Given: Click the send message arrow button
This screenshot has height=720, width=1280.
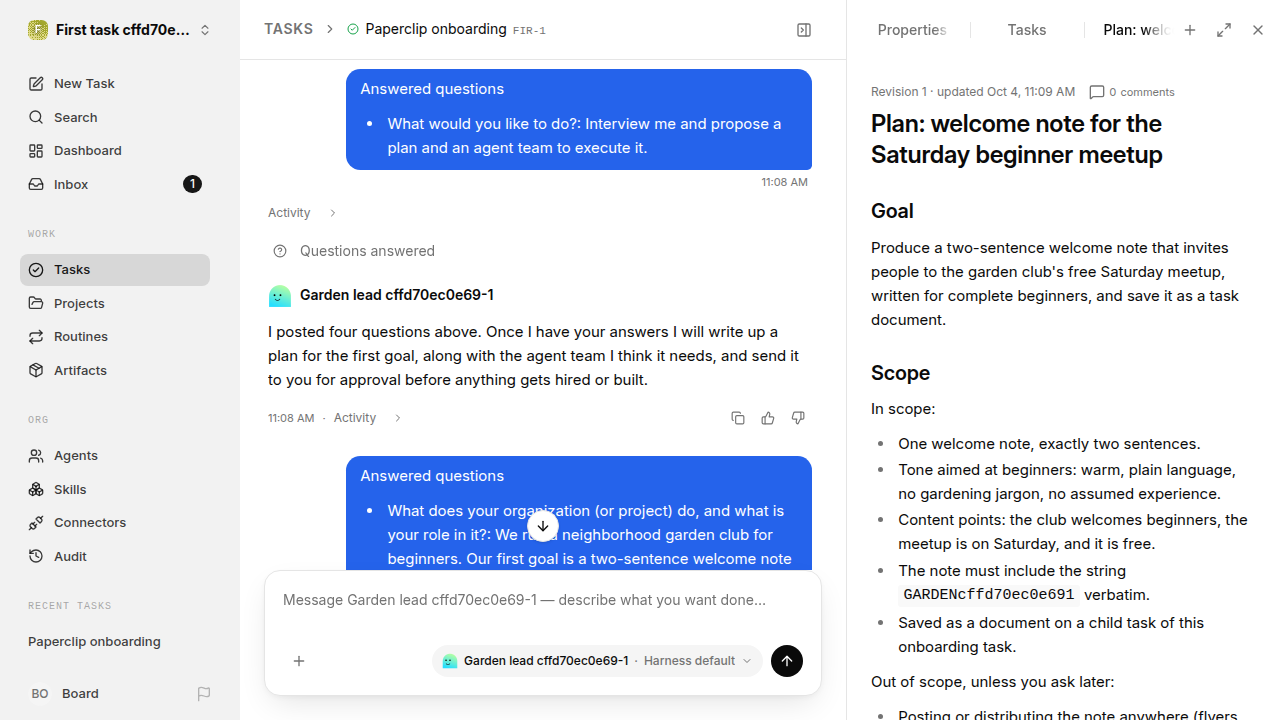Looking at the screenshot, I should [x=787, y=661].
